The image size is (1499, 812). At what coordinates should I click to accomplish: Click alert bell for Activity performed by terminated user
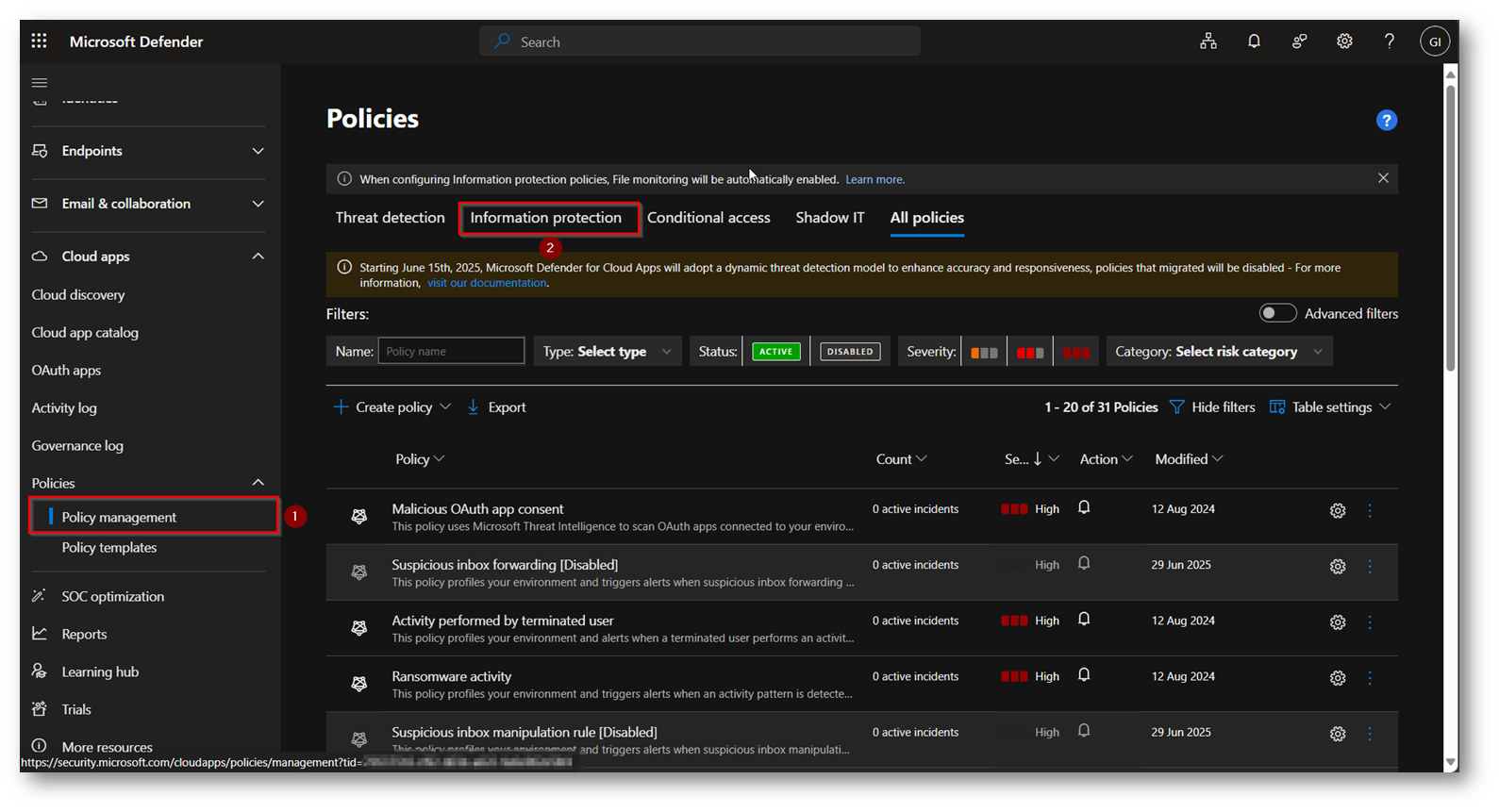coord(1084,620)
